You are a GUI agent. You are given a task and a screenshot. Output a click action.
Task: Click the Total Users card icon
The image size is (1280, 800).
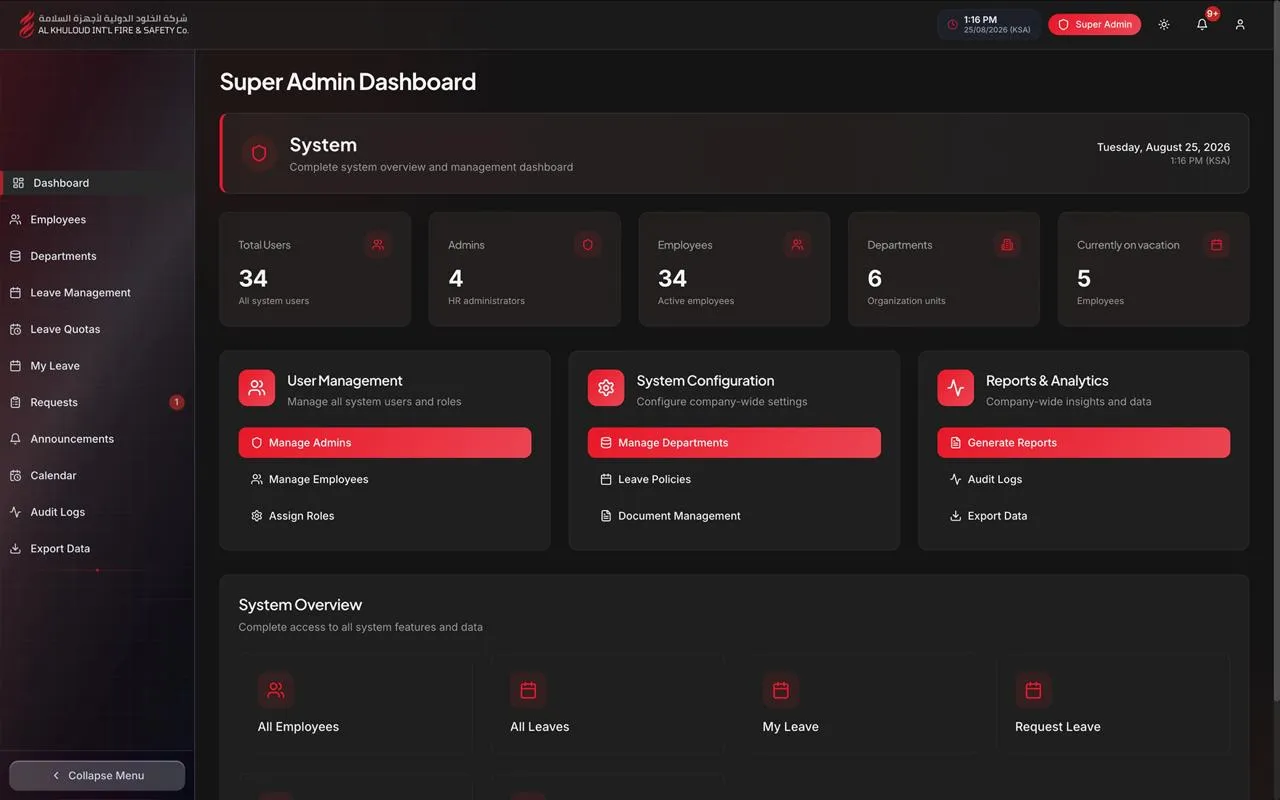378,244
